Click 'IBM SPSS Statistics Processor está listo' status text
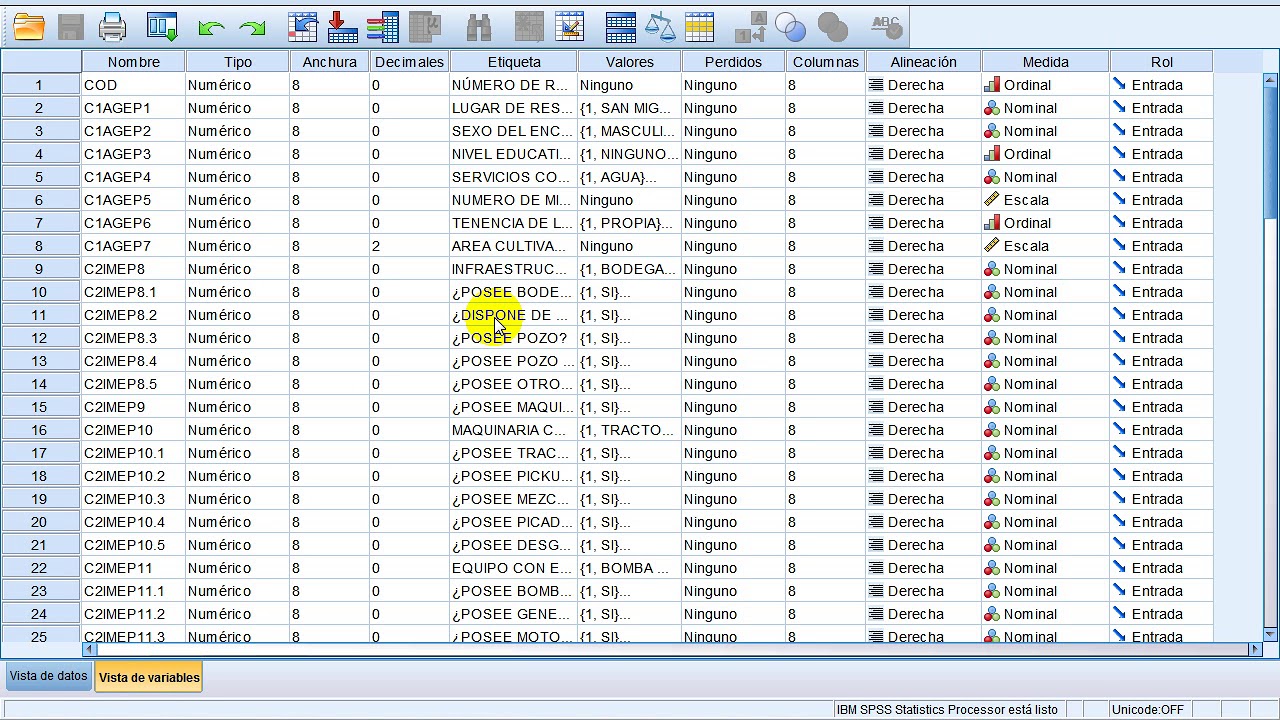1280x720 pixels. (x=947, y=710)
